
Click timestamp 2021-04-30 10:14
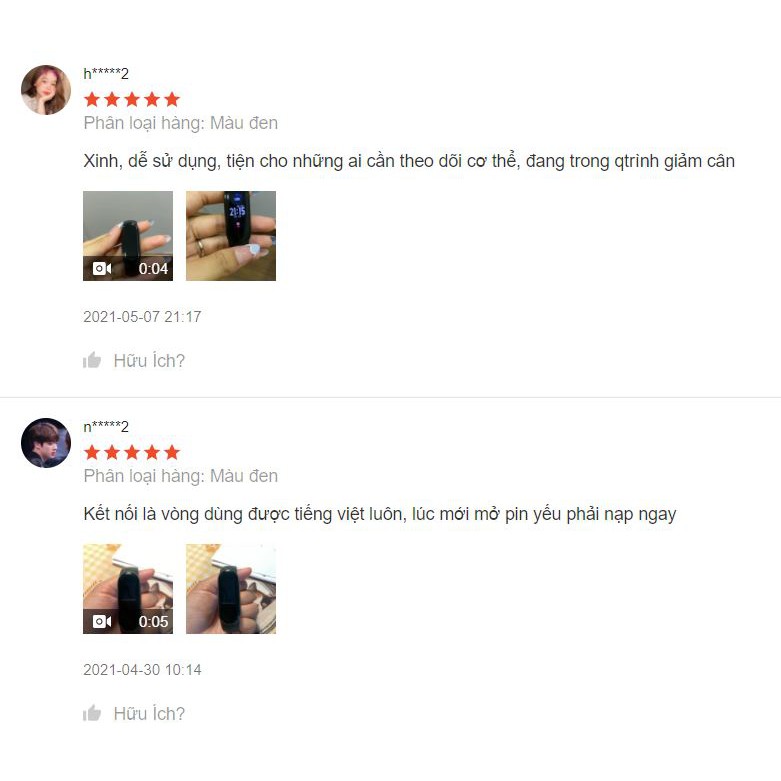pyautogui.click(x=142, y=669)
